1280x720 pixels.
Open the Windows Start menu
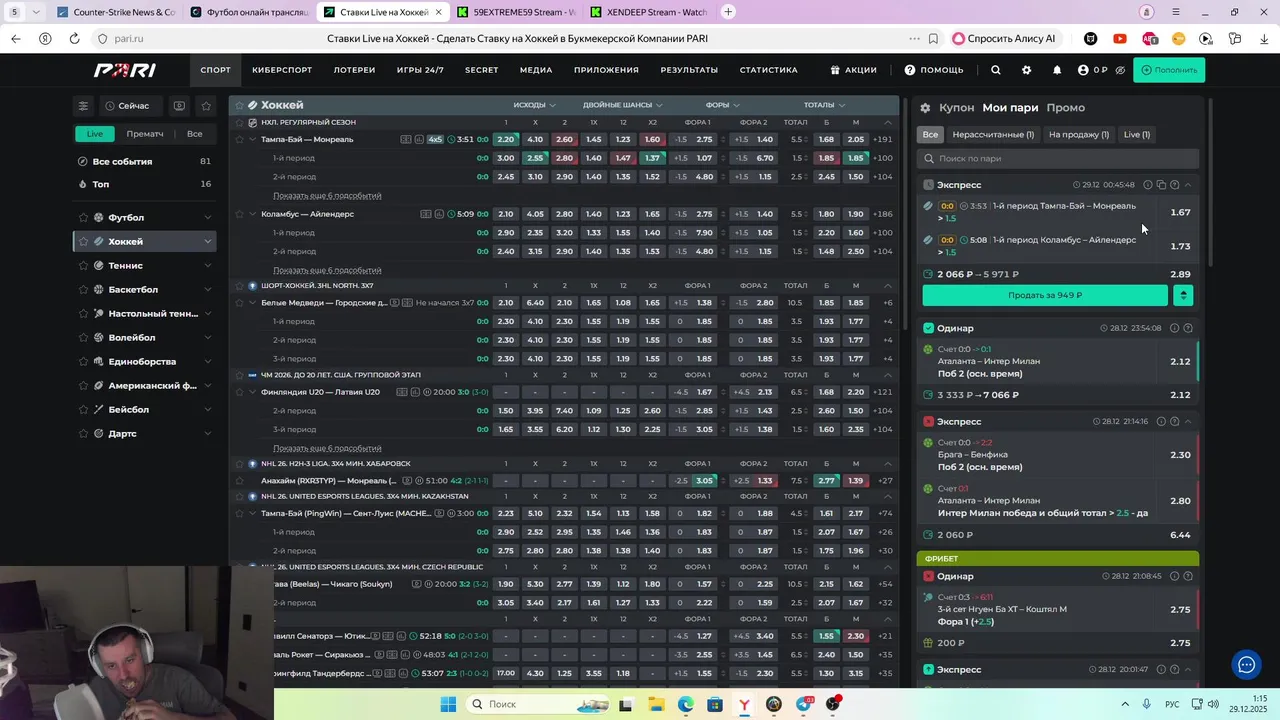[x=447, y=704]
